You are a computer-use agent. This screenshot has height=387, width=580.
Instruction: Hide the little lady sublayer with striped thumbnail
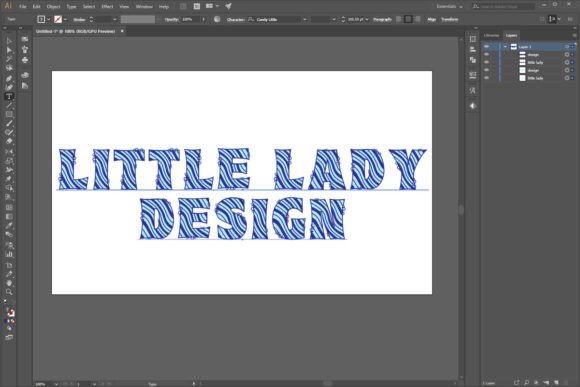[x=486, y=62]
